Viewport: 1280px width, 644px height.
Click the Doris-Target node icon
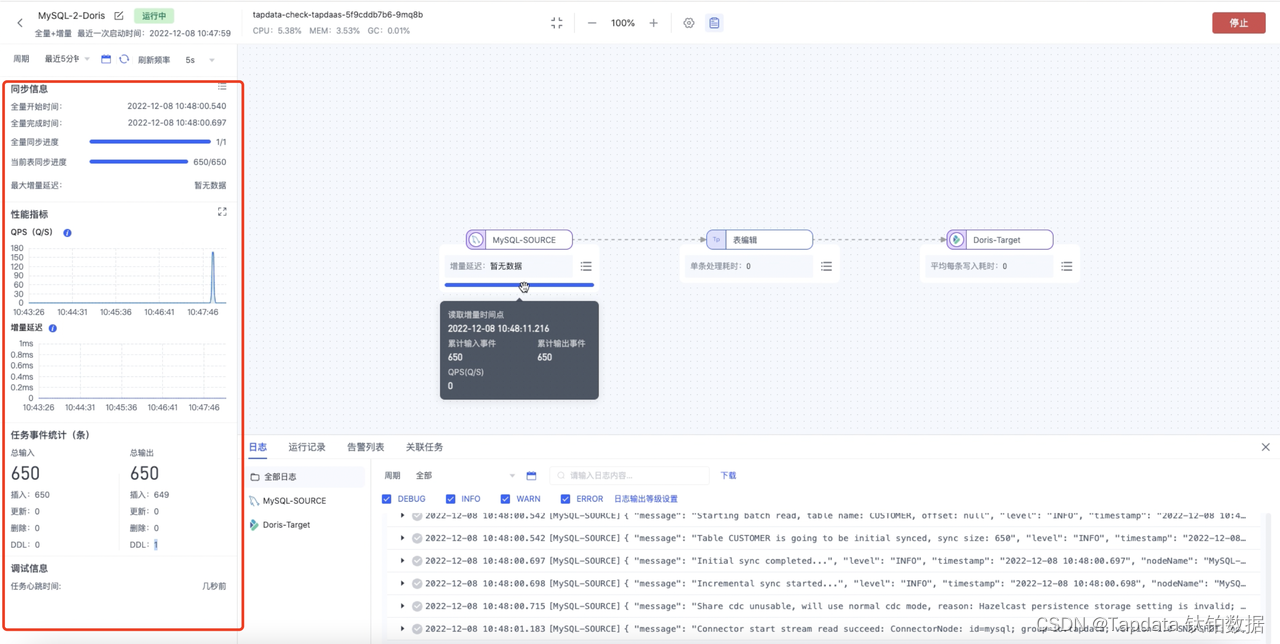click(x=956, y=240)
